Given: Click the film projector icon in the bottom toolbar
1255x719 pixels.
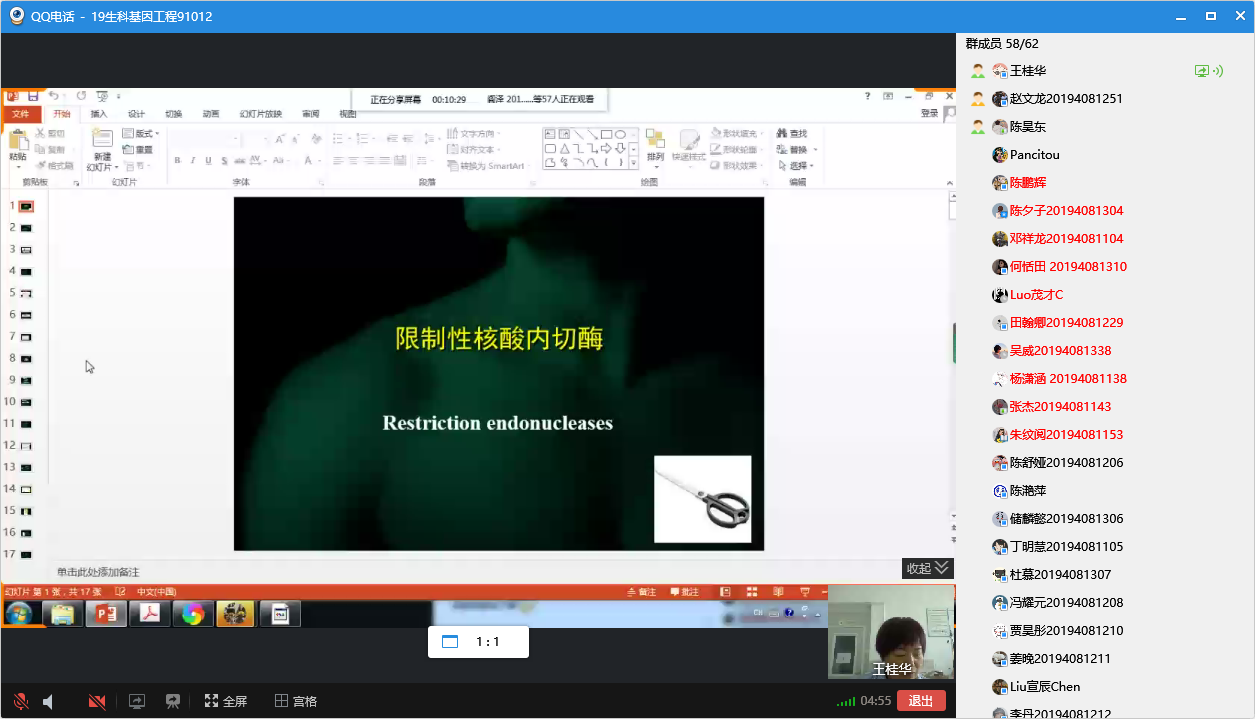Looking at the screenshot, I should [173, 701].
